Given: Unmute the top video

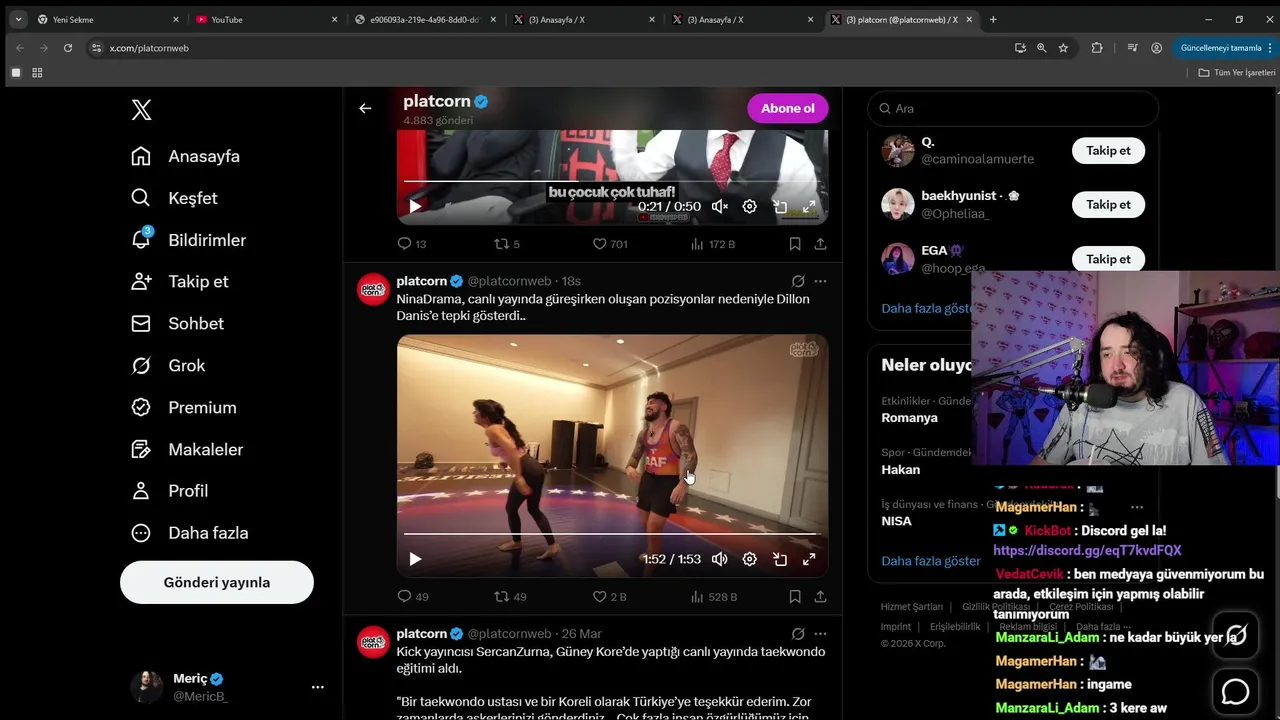Looking at the screenshot, I should click(720, 207).
